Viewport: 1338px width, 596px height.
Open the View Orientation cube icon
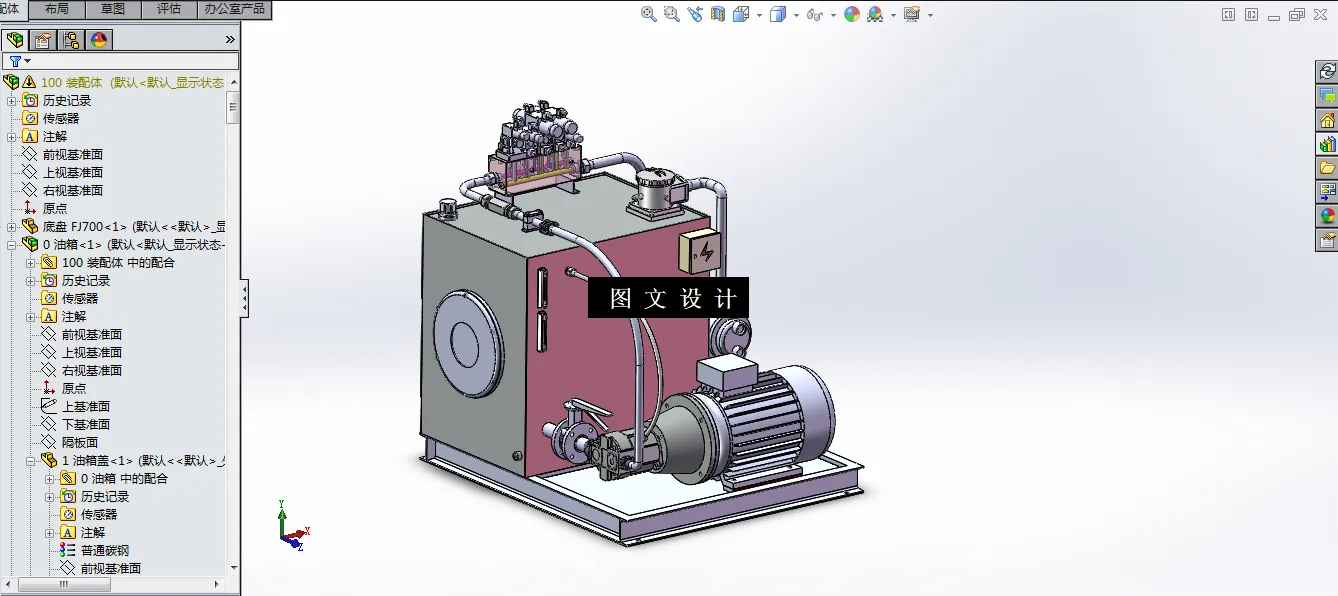pos(741,14)
